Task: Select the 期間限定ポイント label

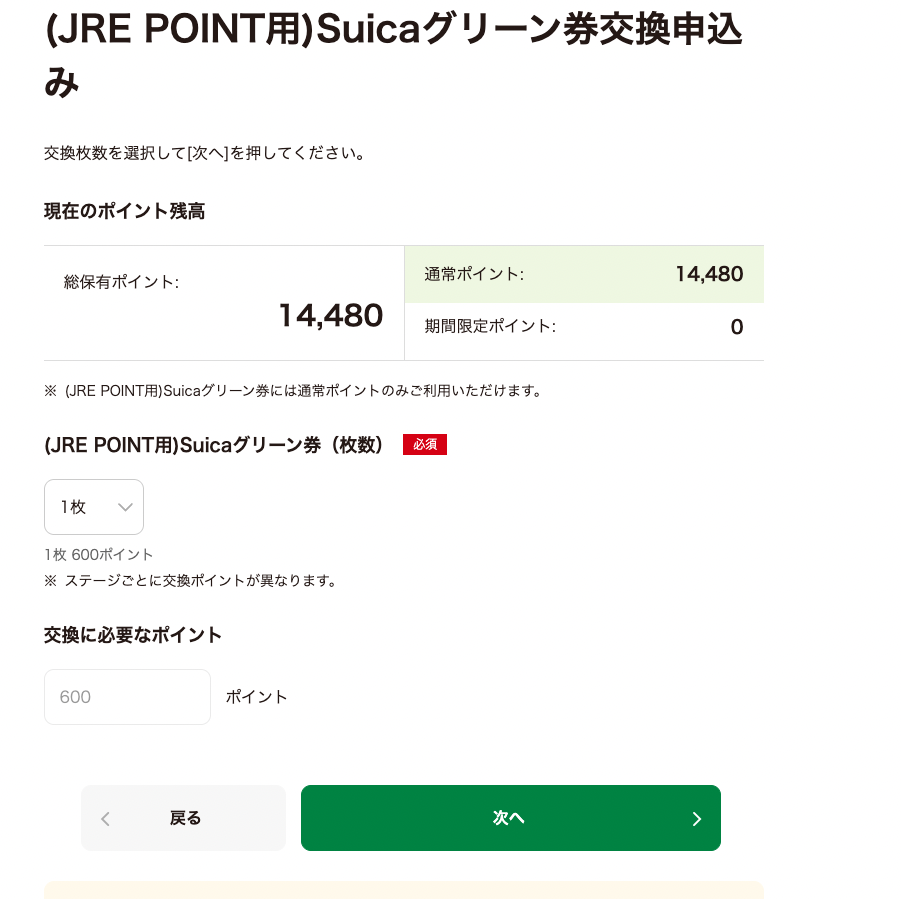Action: (x=490, y=326)
